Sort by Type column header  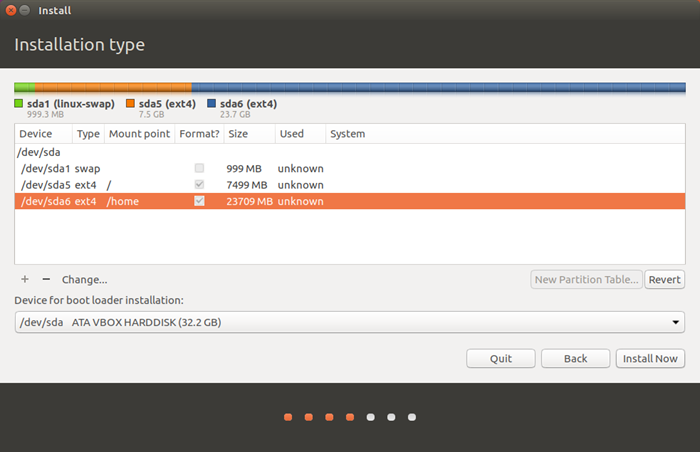coord(88,134)
